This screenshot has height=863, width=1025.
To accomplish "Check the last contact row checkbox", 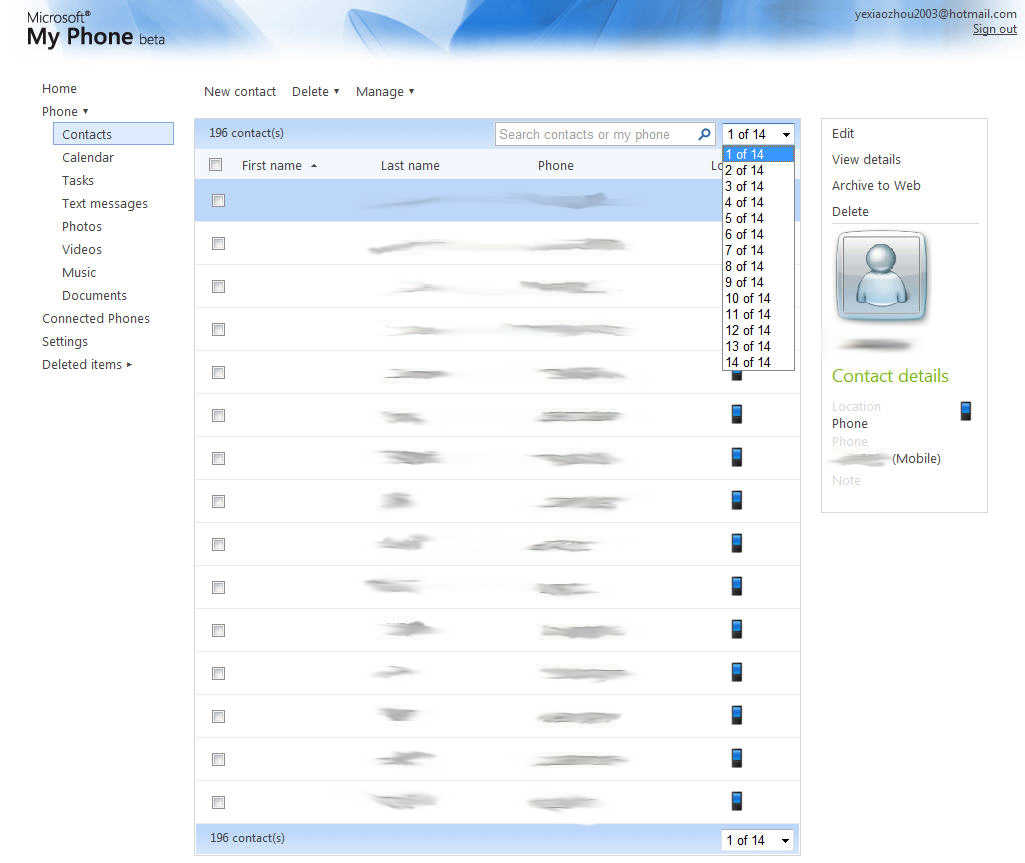I will coord(218,802).
